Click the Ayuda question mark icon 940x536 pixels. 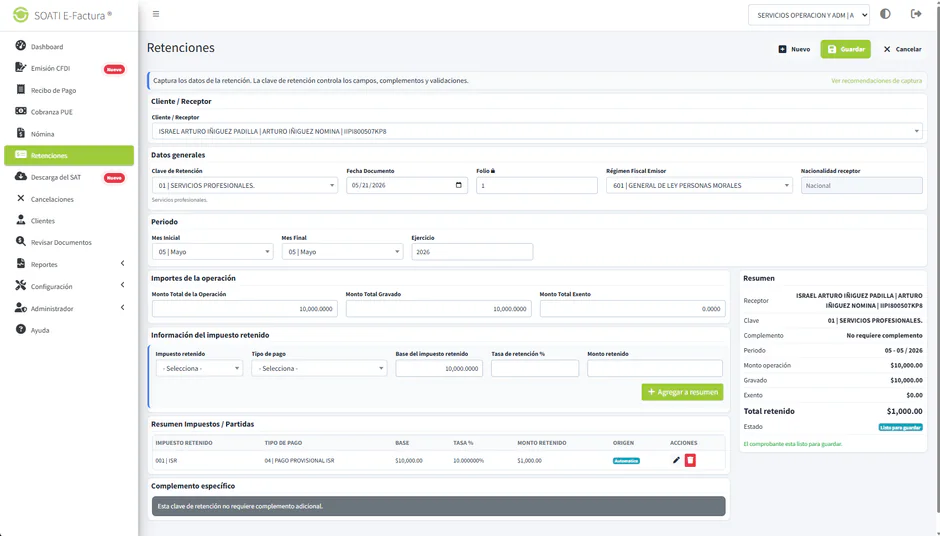pos(20,329)
